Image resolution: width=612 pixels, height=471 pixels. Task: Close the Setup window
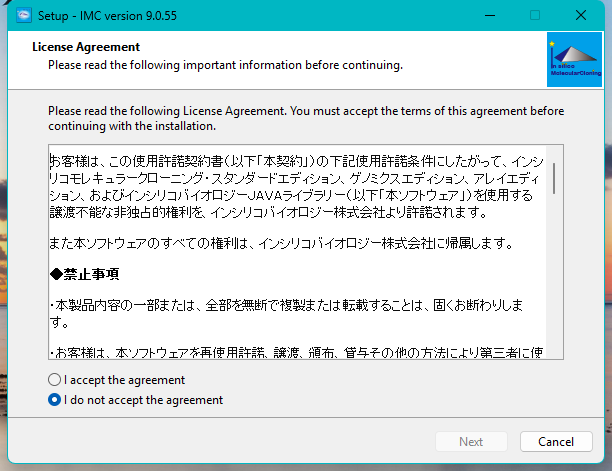point(581,16)
